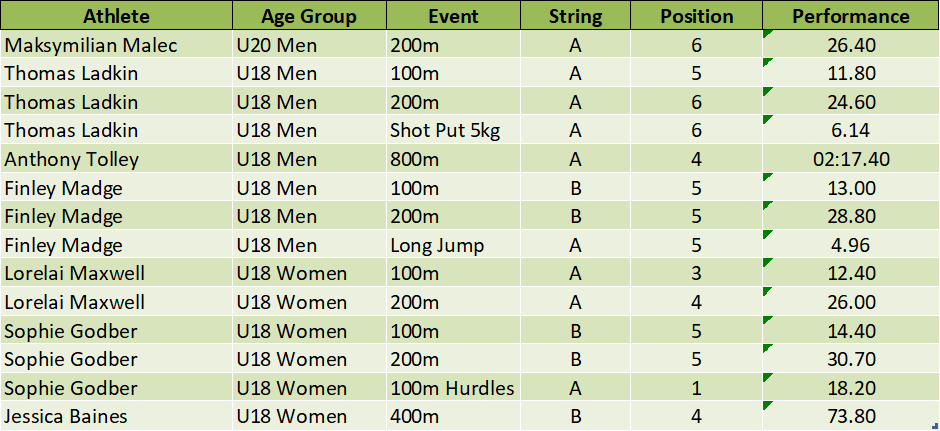This screenshot has height=431, width=940.
Task: Select the 400m event cell
Action: point(414,417)
